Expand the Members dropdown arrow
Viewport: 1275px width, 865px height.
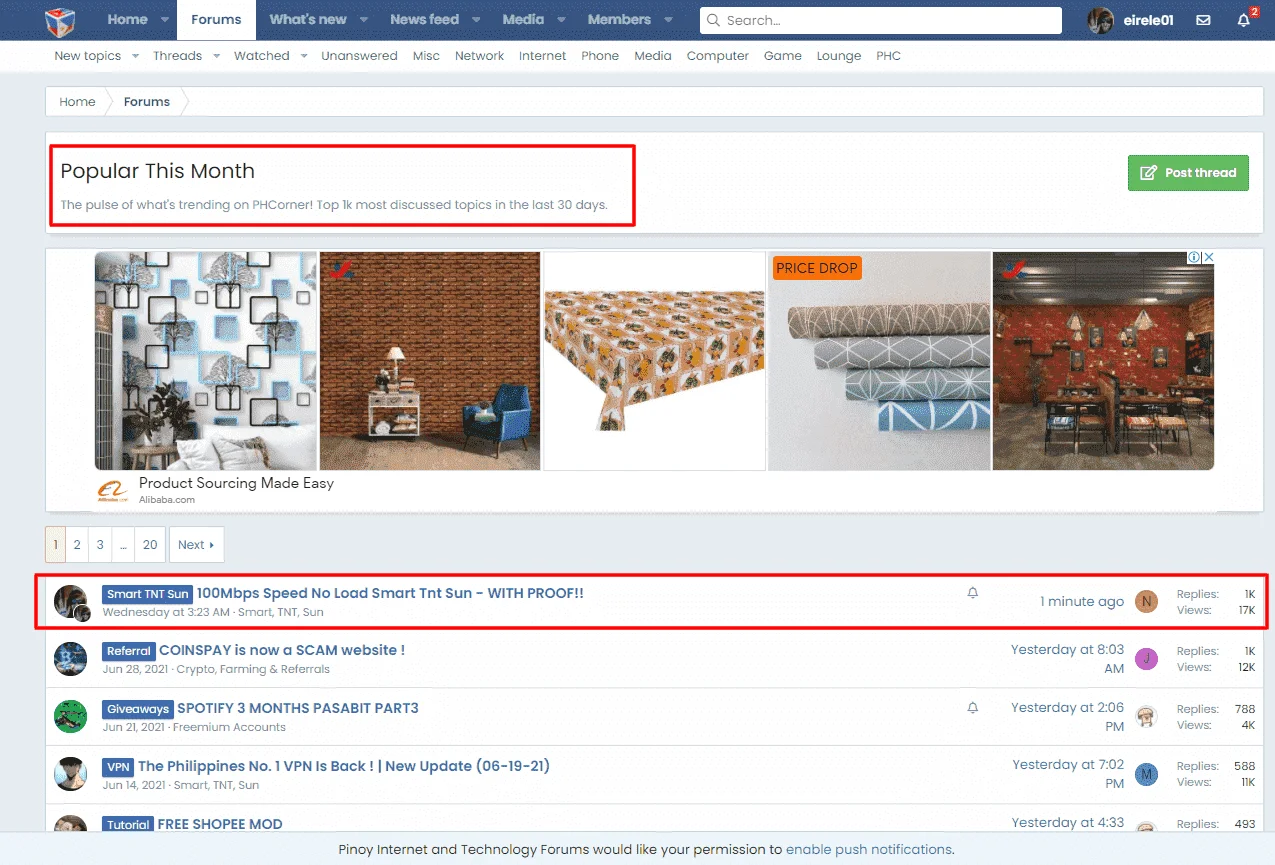pyautogui.click(x=668, y=20)
